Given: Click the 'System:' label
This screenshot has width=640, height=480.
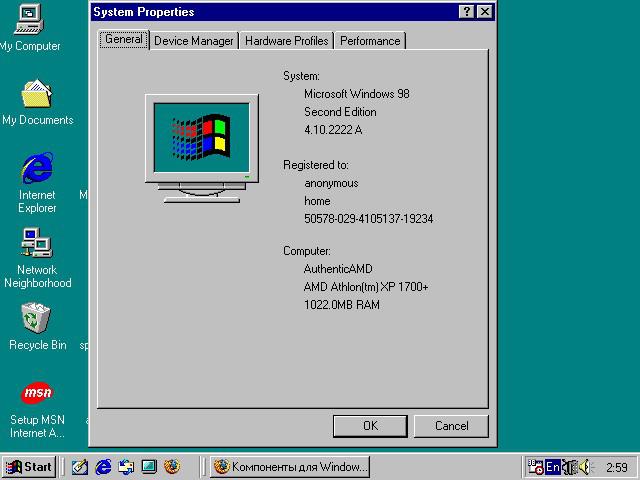Looking at the screenshot, I should (301, 76).
